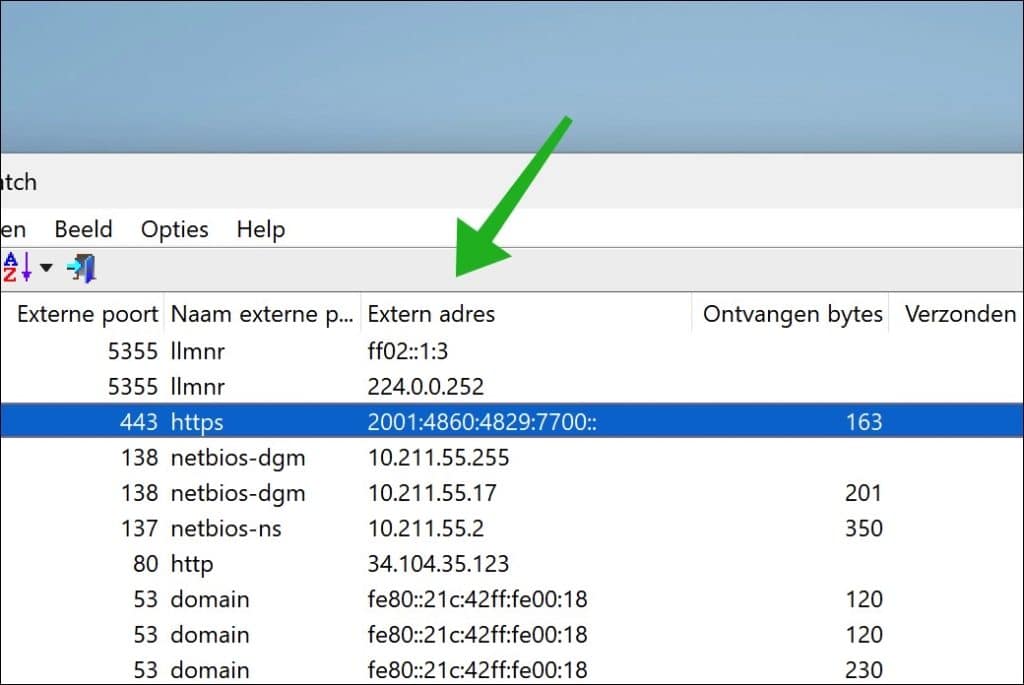The height and width of the screenshot is (685, 1024).
Task: Click the received bytes value 350
Action: 863,528
